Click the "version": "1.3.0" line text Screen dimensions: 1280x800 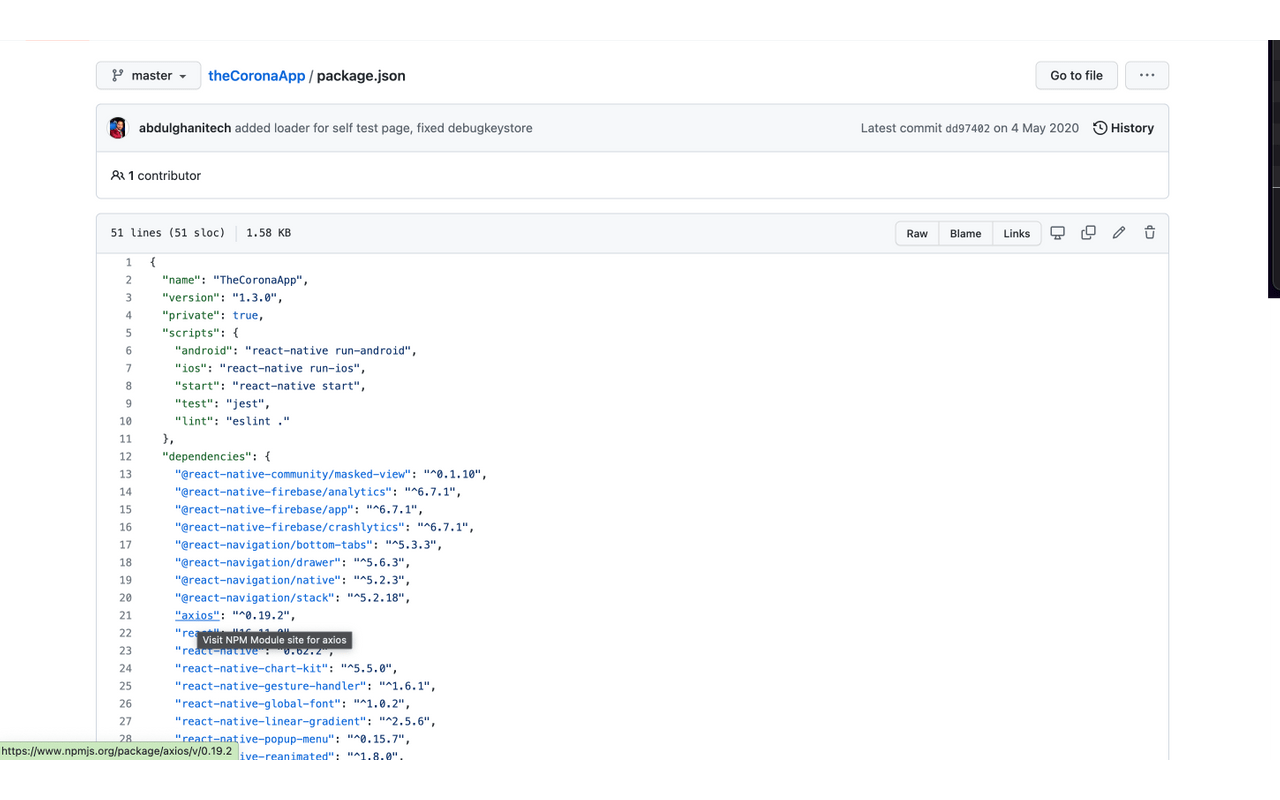tap(223, 298)
